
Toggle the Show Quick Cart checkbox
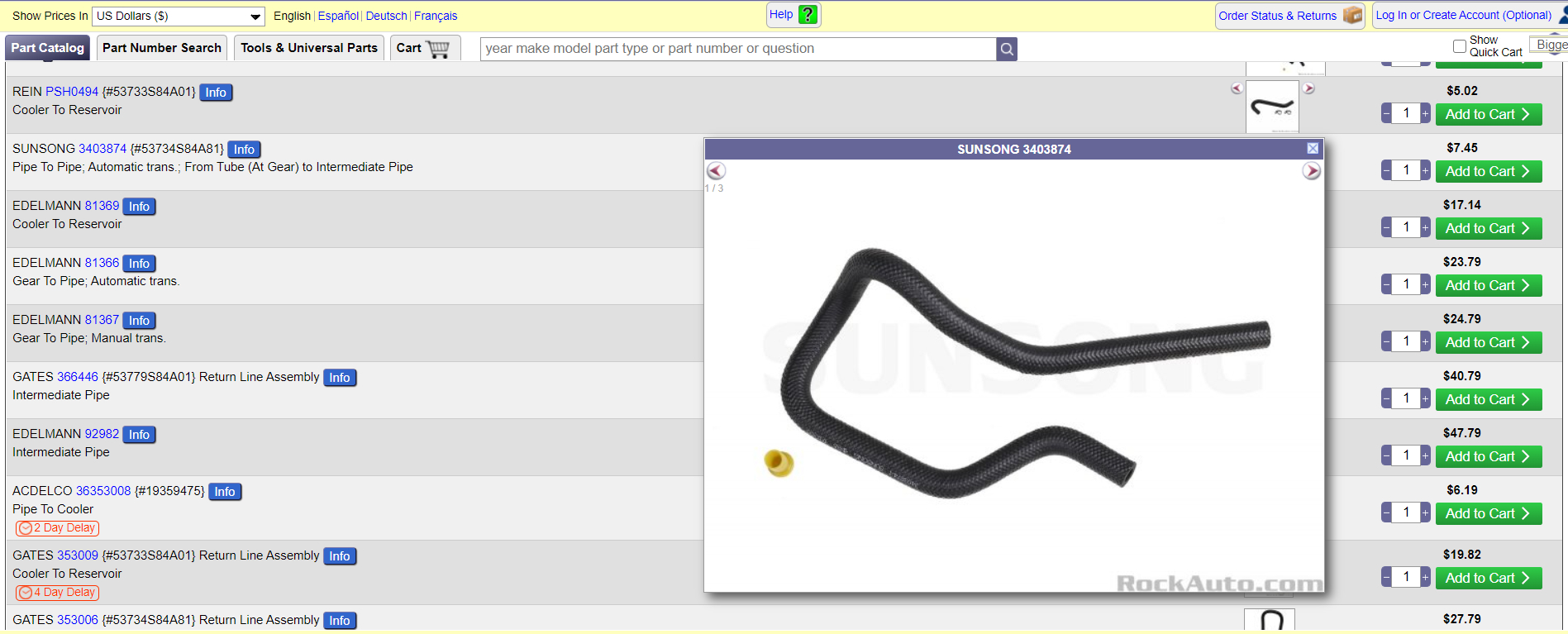(1460, 46)
